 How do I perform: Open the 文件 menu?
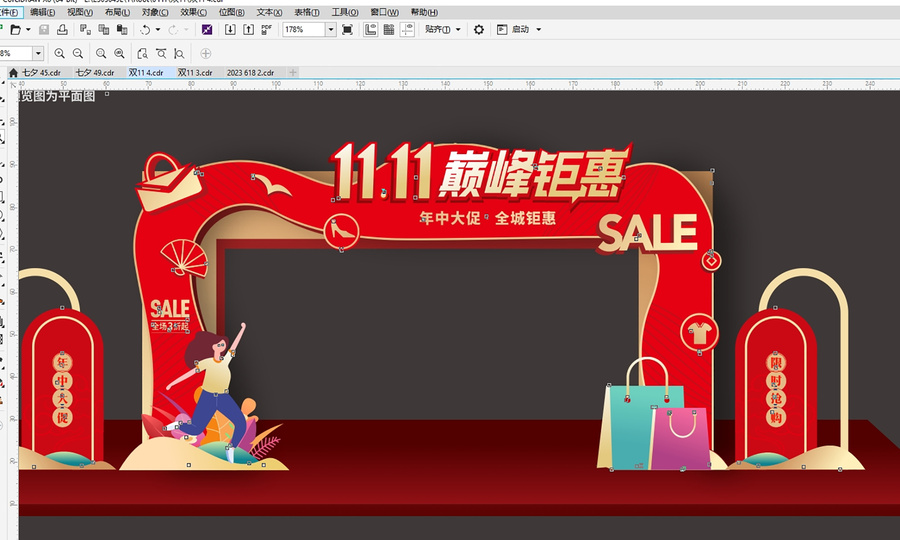click(10, 12)
